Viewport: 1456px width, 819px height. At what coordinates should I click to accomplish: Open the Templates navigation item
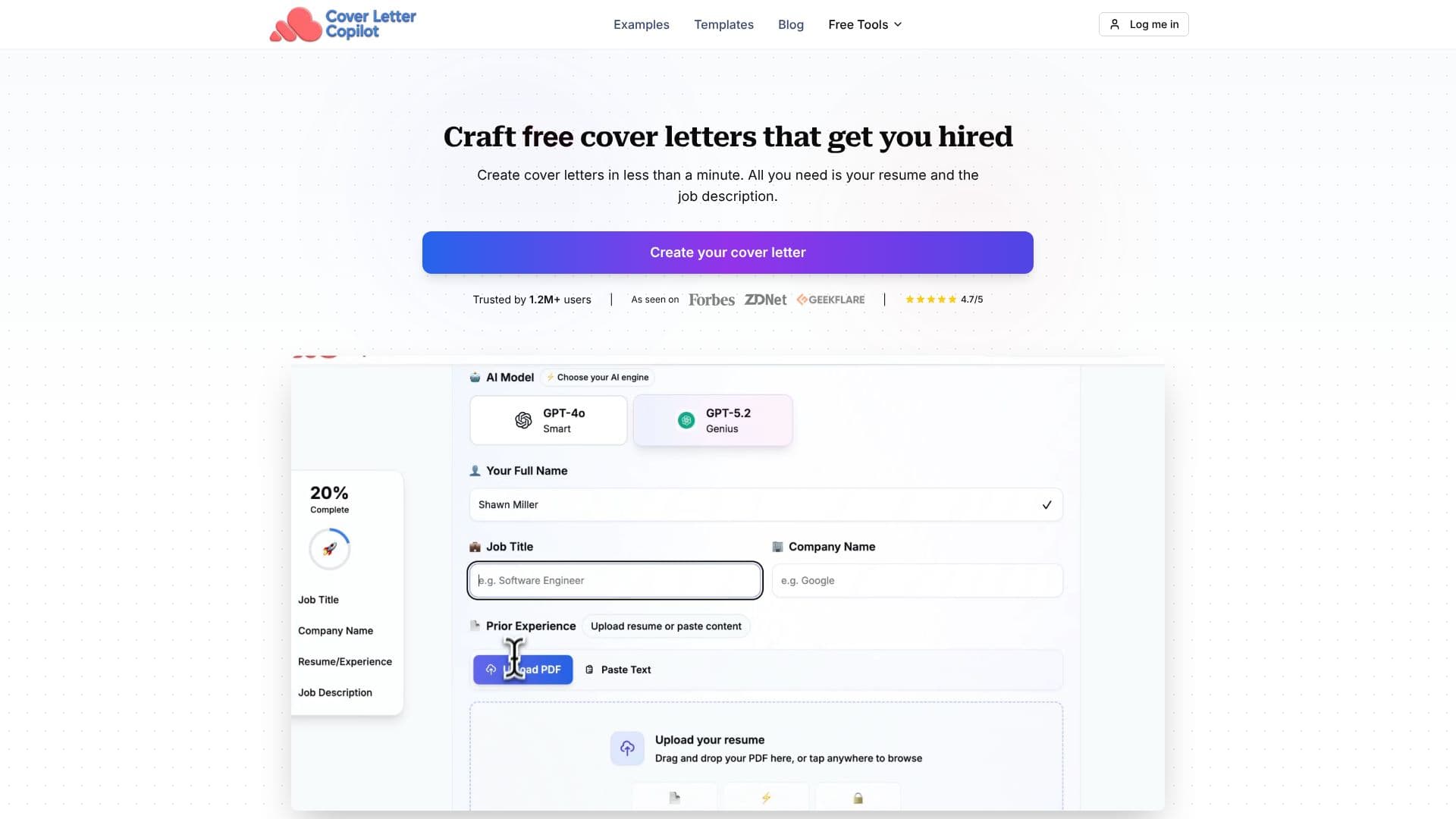tap(723, 24)
